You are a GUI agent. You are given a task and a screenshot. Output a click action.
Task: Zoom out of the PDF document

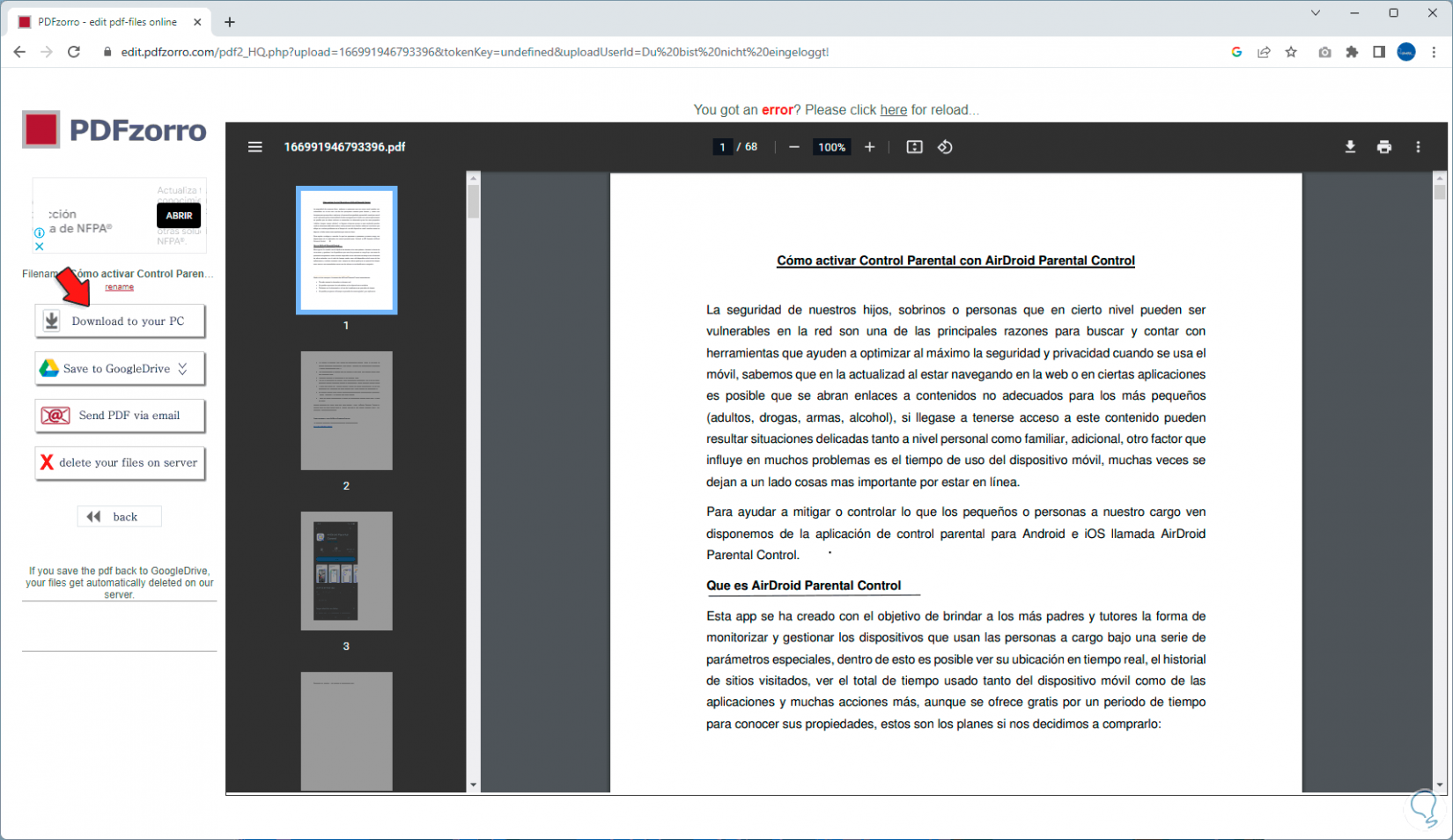tap(794, 147)
